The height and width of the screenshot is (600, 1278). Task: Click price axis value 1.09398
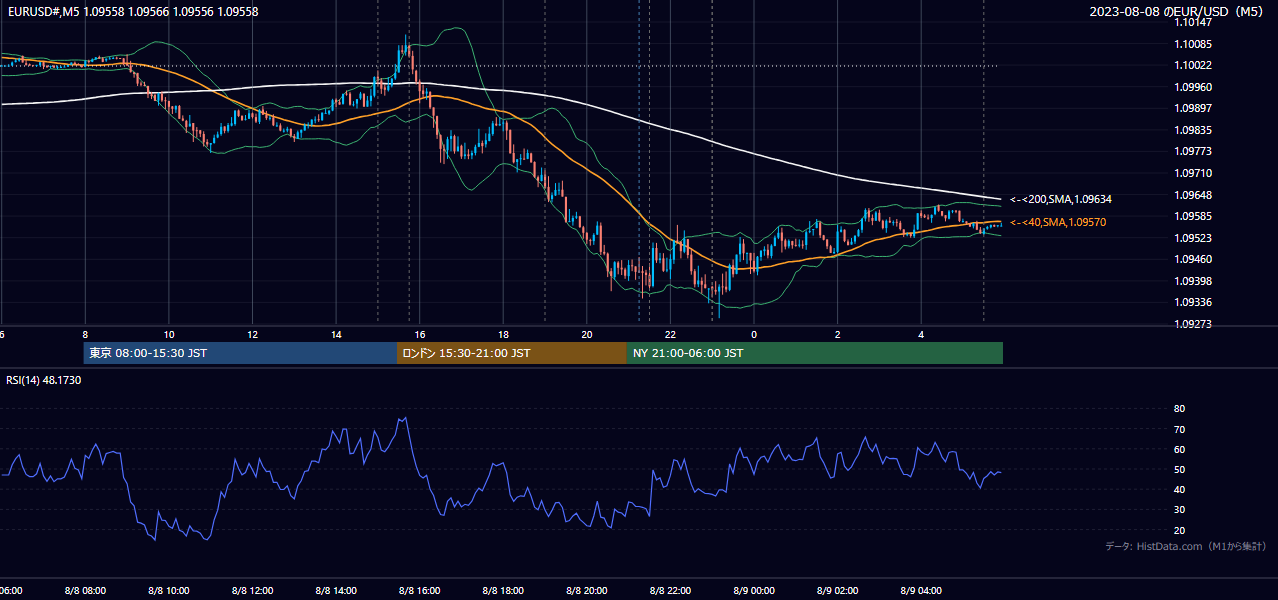1193,281
